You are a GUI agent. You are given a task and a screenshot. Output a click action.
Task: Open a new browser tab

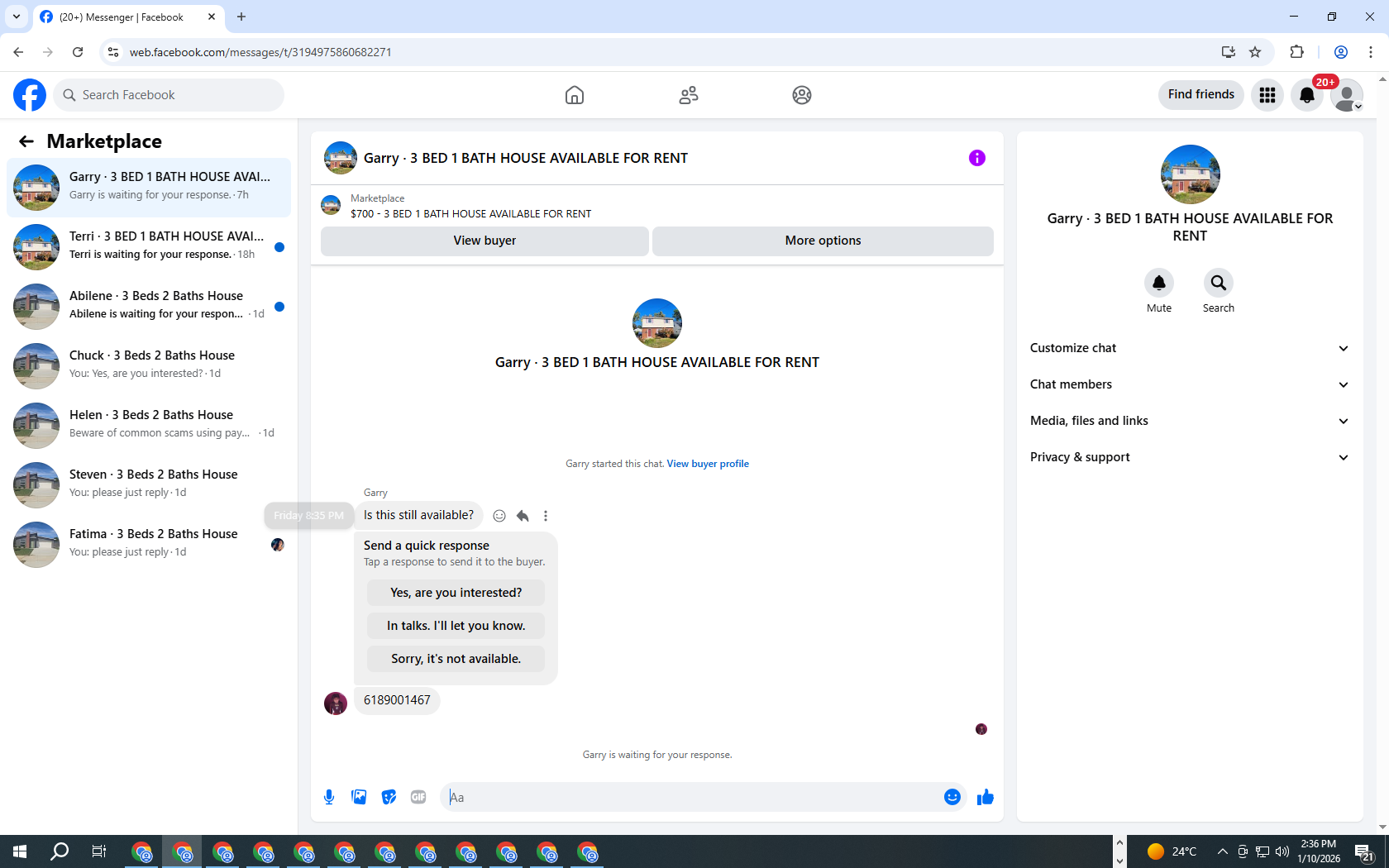click(x=241, y=17)
